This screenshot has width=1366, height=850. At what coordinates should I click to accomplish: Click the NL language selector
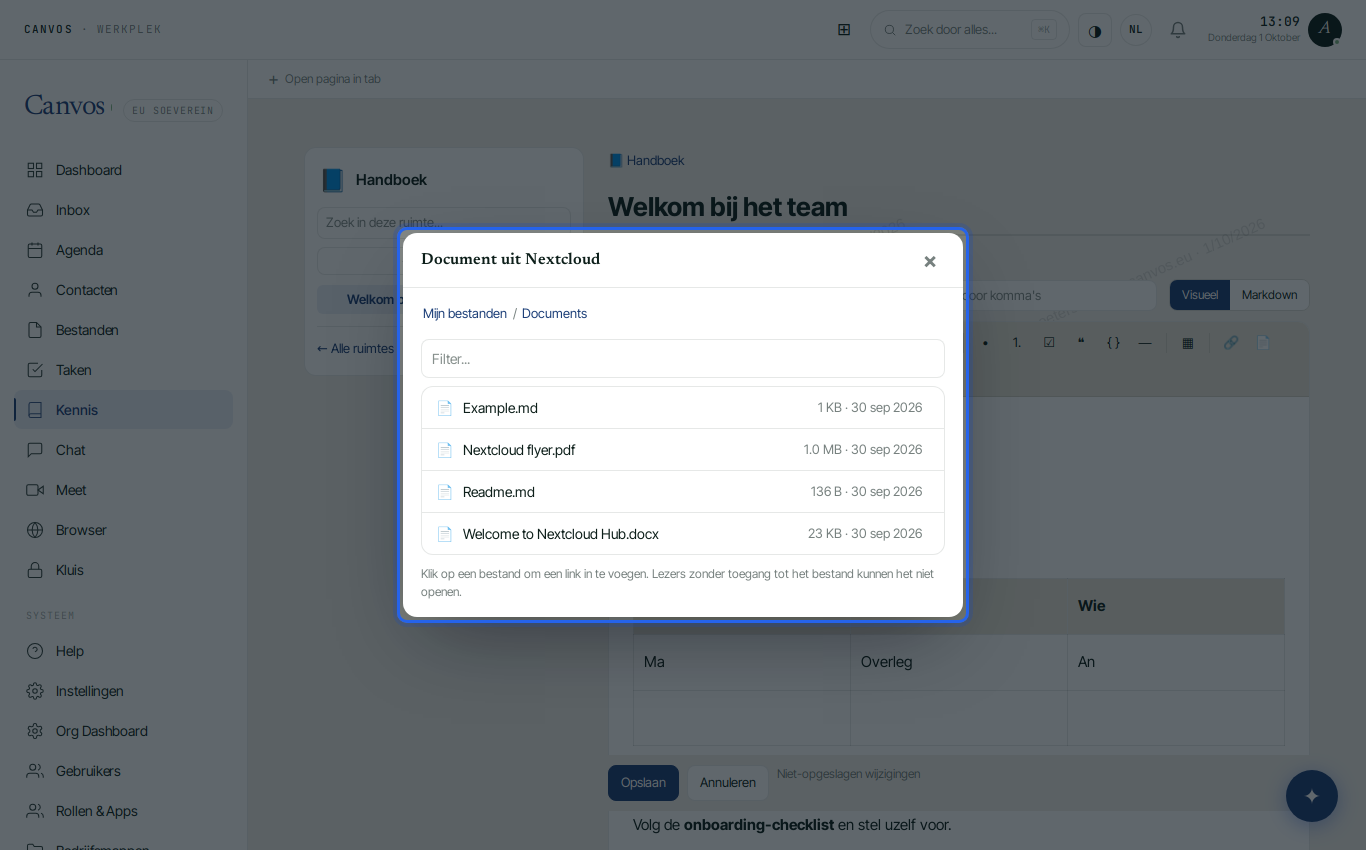pyautogui.click(x=1136, y=30)
